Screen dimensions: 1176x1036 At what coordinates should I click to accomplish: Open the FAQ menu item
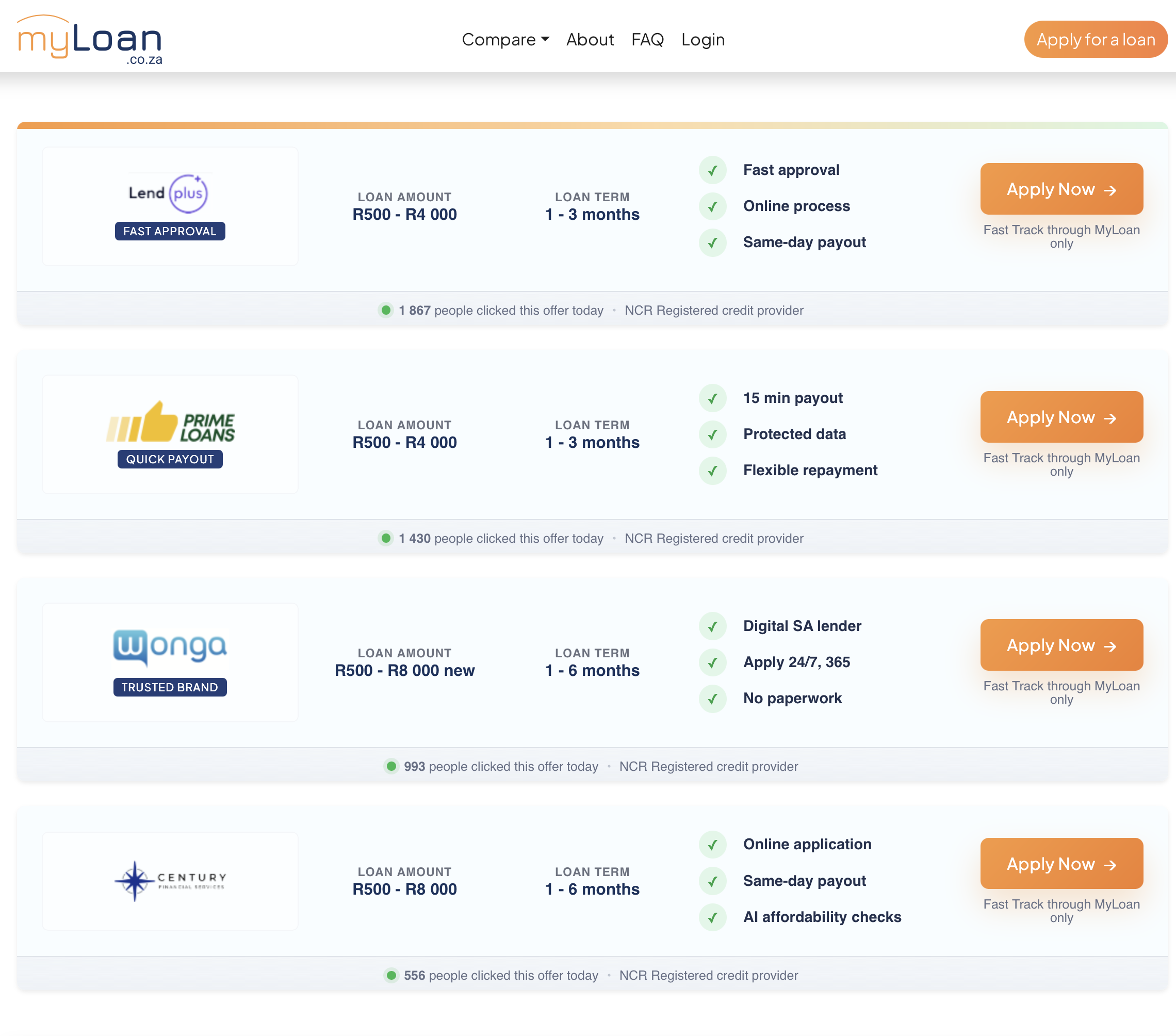(647, 39)
